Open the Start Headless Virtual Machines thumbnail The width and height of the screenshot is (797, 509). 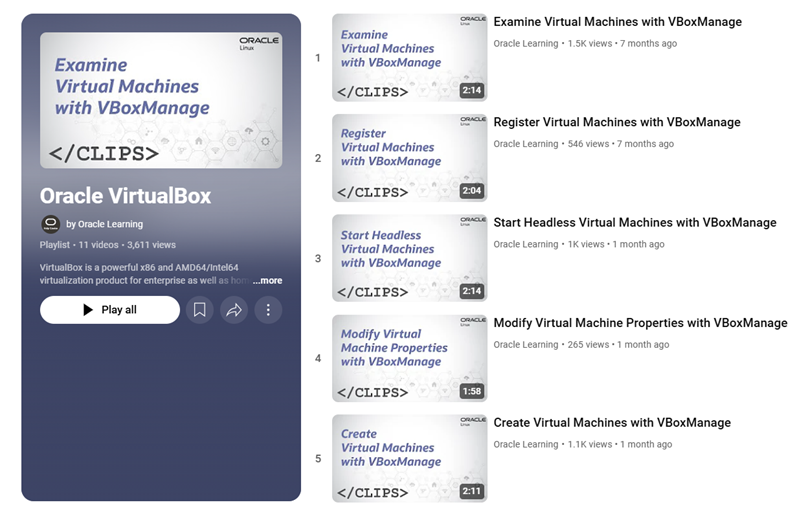coord(410,258)
